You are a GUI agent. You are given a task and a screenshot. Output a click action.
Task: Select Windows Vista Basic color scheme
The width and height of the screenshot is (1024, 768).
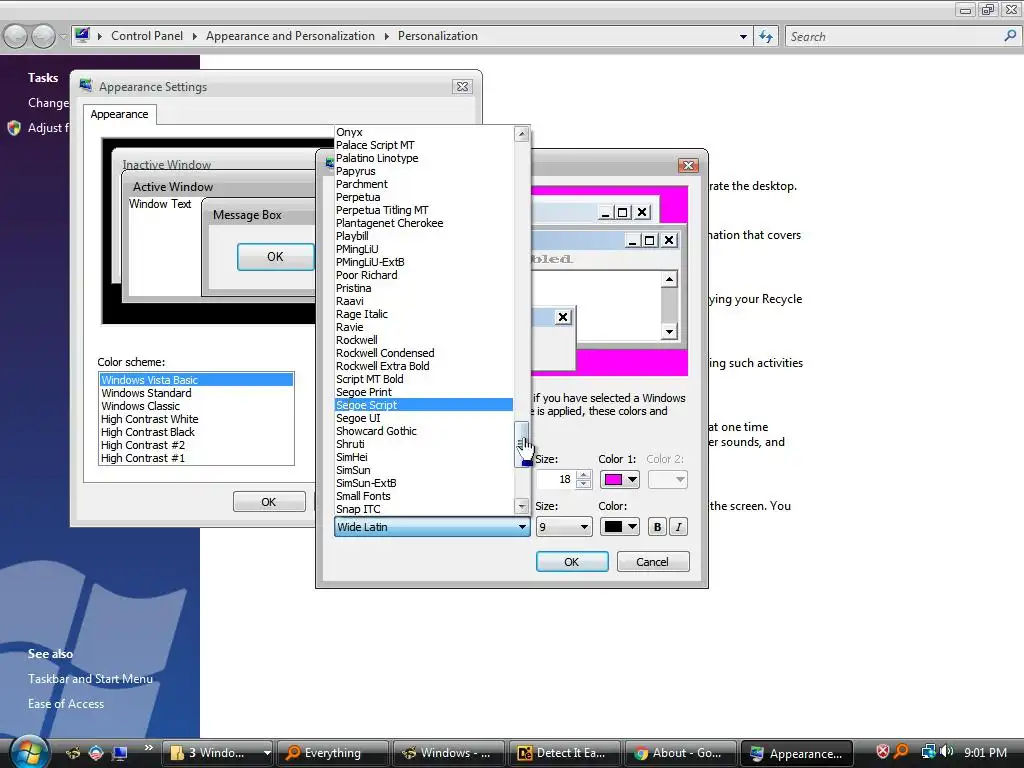point(196,380)
